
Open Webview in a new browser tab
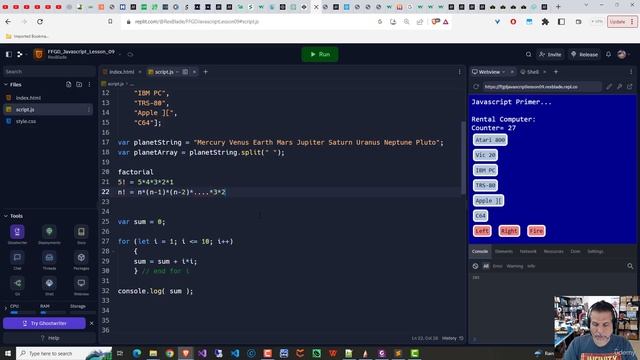pyautogui.click(x=629, y=87)
